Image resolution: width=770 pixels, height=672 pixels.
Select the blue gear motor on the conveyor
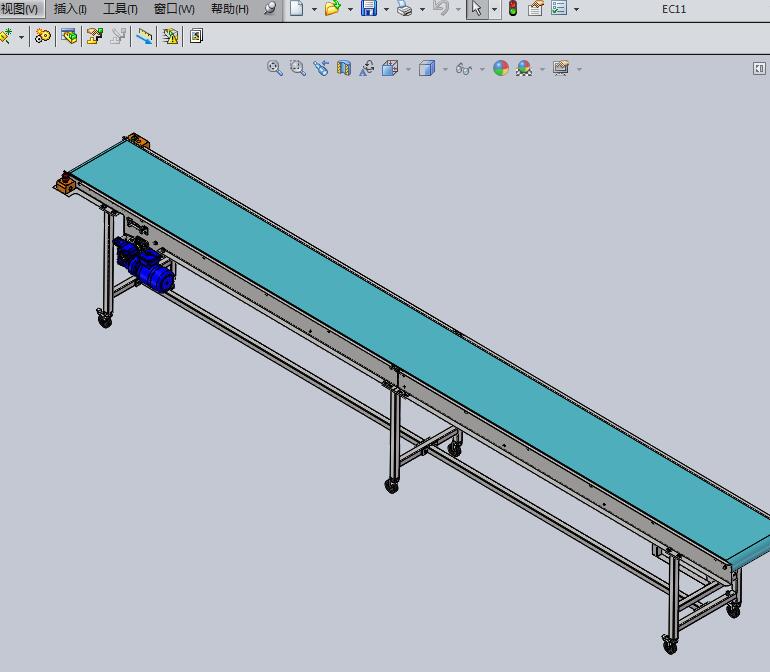pyautogui.click(x=145, y=265)
